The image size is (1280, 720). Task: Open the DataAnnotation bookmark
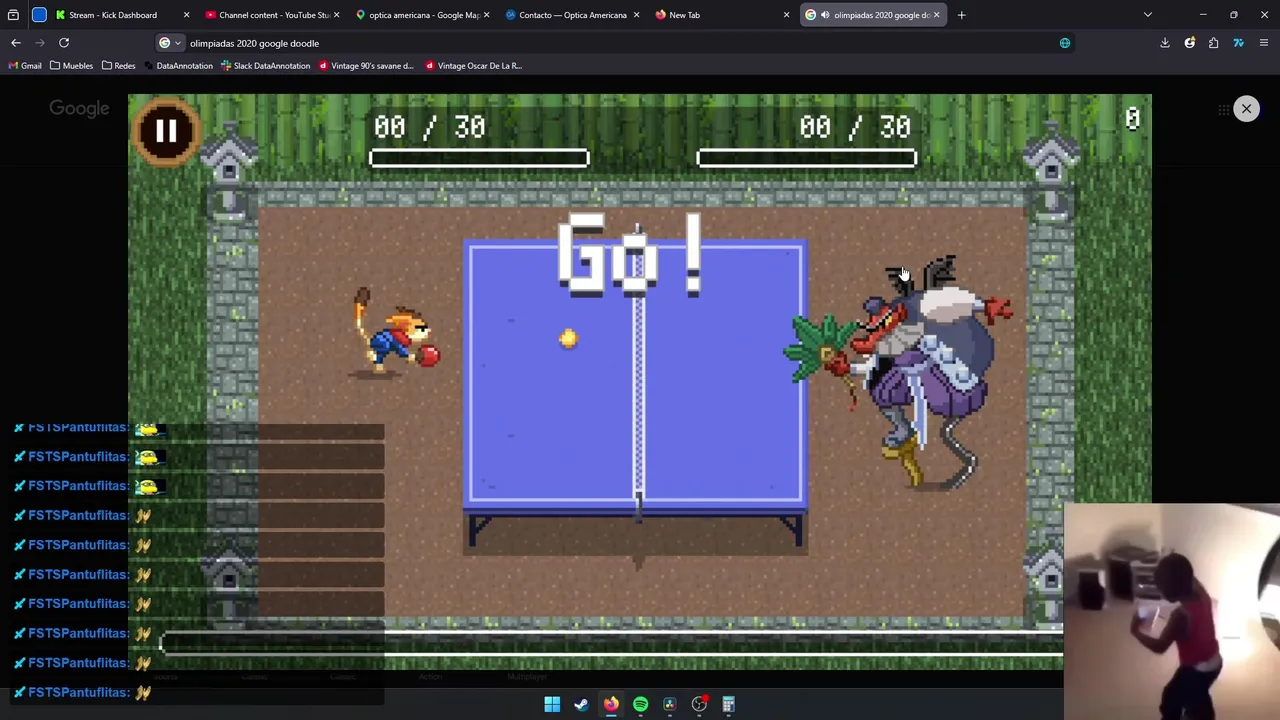point(178,66)
